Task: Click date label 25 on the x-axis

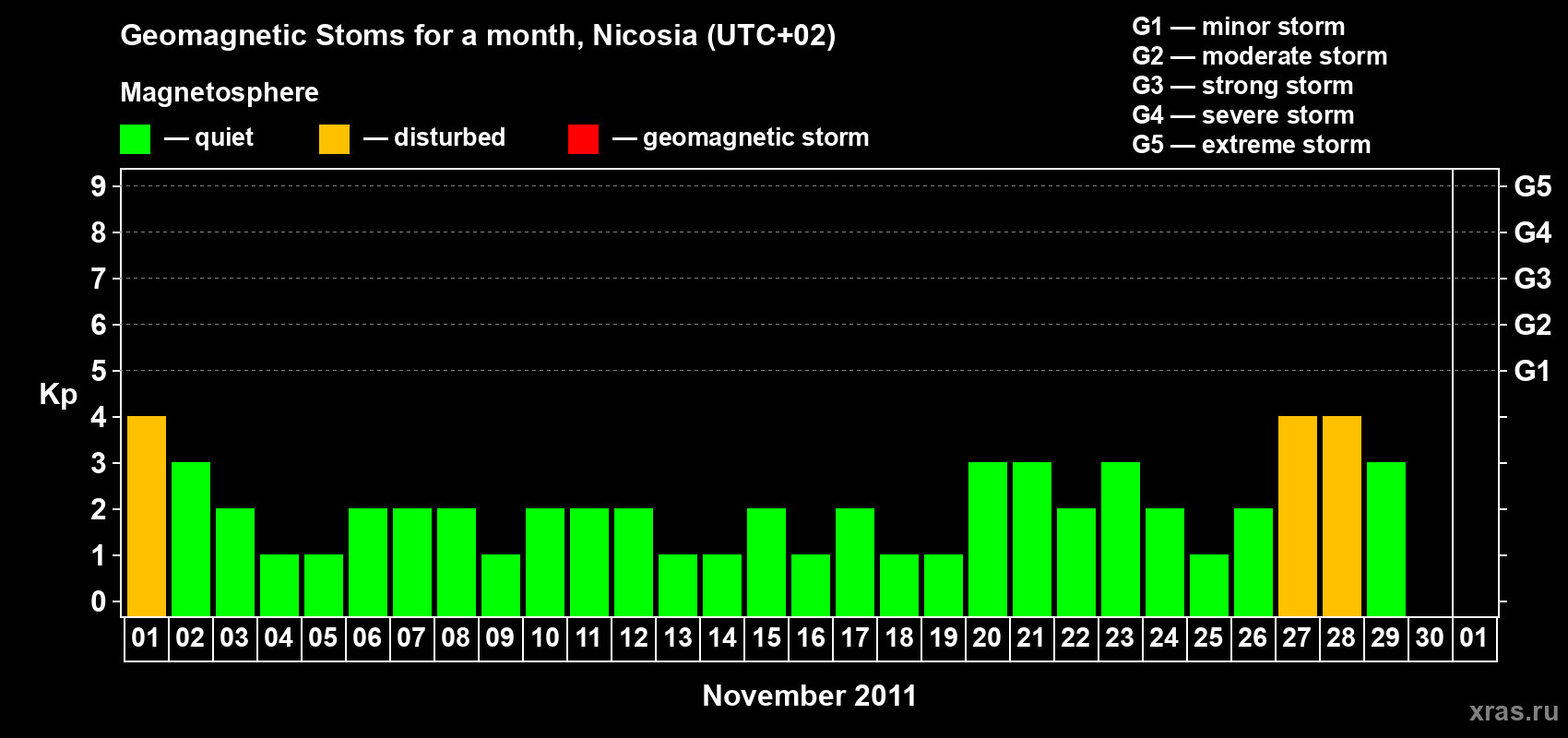Action: point(1208,637)
